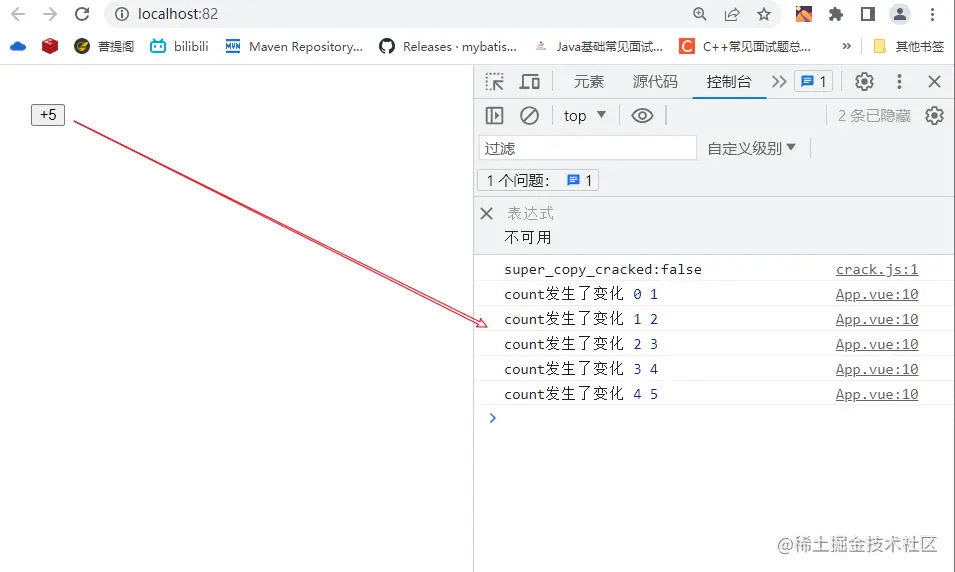Select the log text count发生了变化 2 3

(581, 344)
